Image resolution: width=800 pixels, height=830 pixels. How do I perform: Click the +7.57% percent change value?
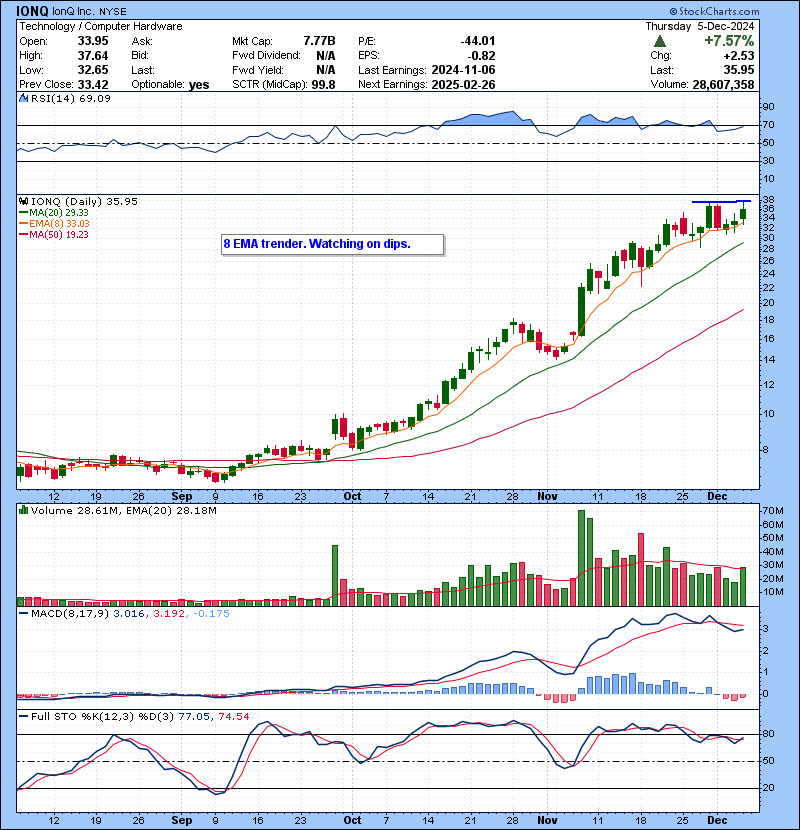pyautogui.click(x=729, y=41)
